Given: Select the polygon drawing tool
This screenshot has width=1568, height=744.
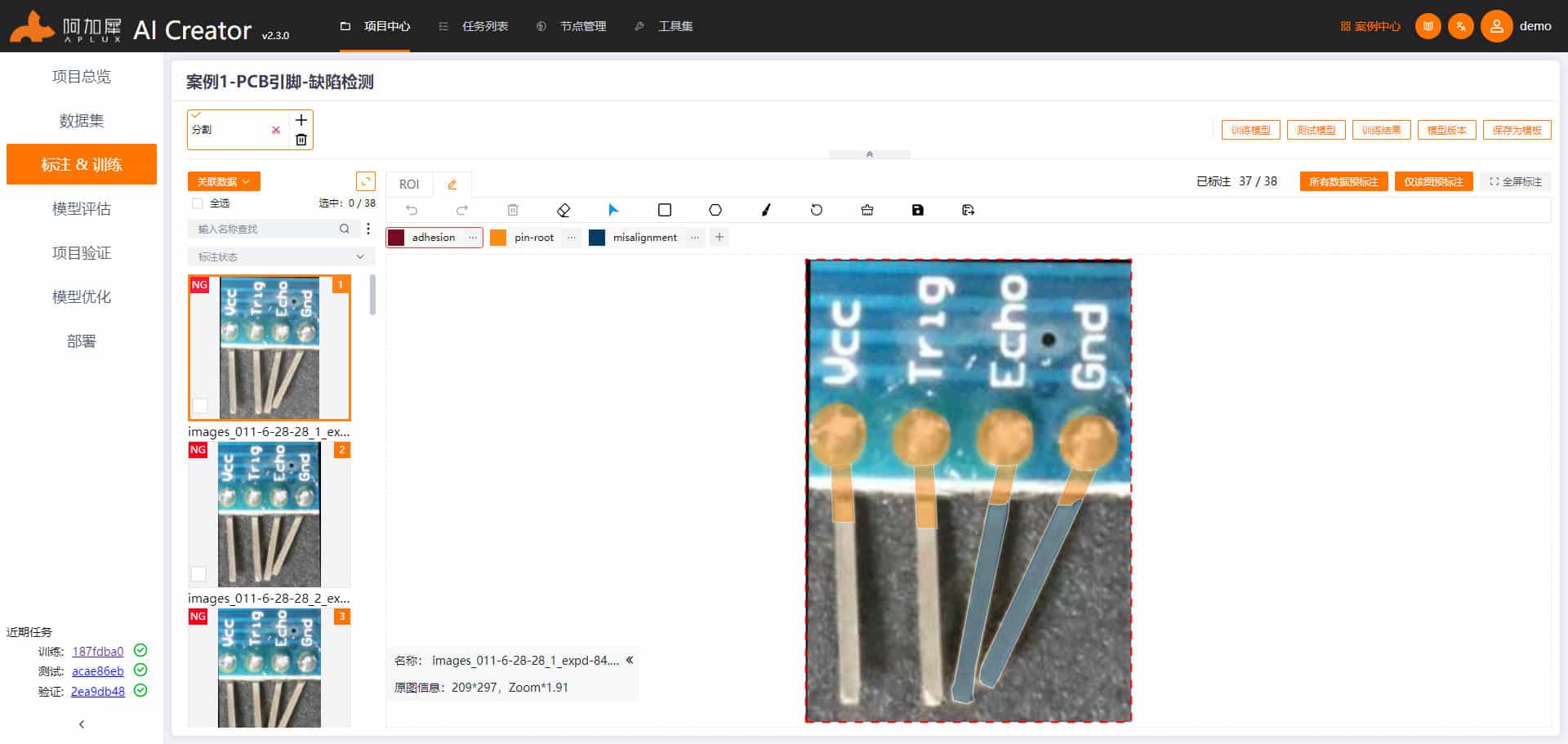Looking at the screenshot, I should pyautogui.click(x=715, y=210).
